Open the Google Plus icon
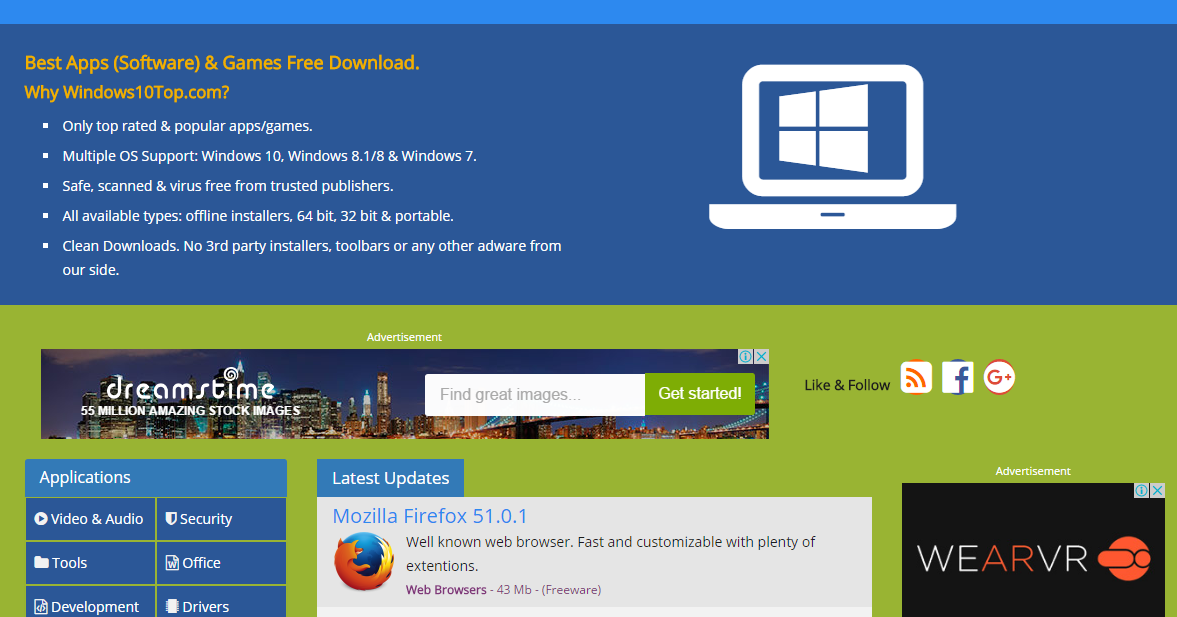Screen dimensions: 1177x617 pyautogui.click(x=999, y=377)
